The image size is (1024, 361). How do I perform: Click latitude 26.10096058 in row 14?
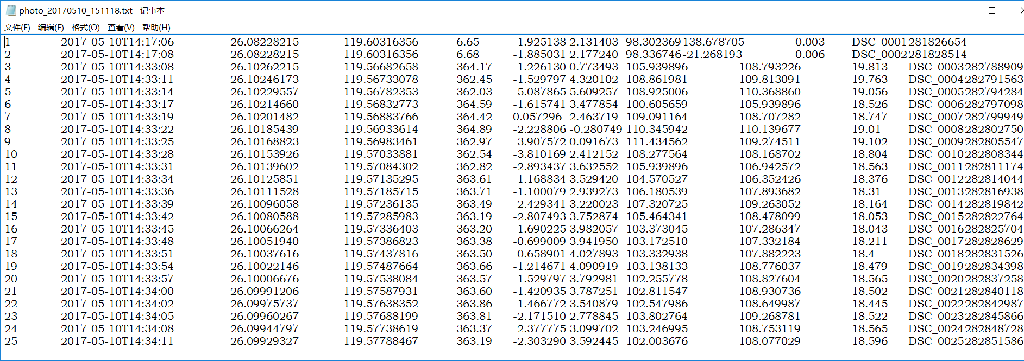264,205
